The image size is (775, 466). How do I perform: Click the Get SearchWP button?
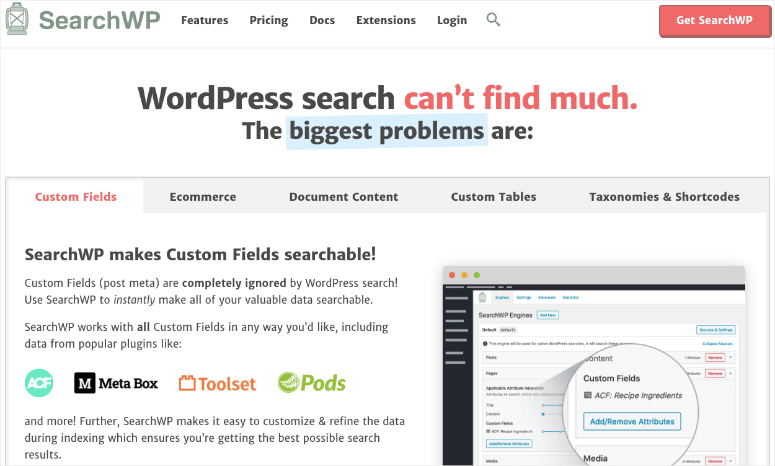point(715,21)
